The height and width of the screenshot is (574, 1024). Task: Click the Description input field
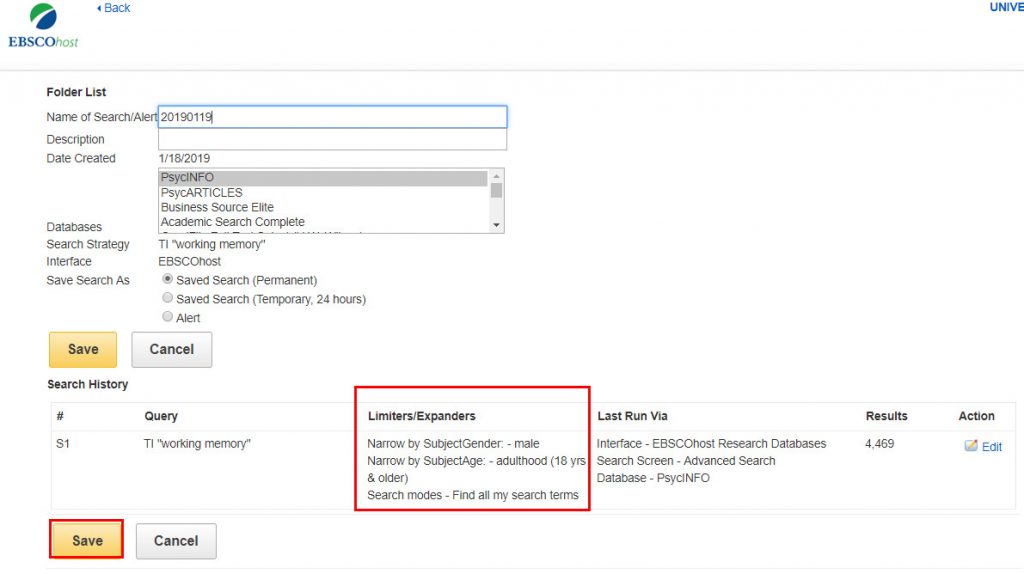point(332,139)
